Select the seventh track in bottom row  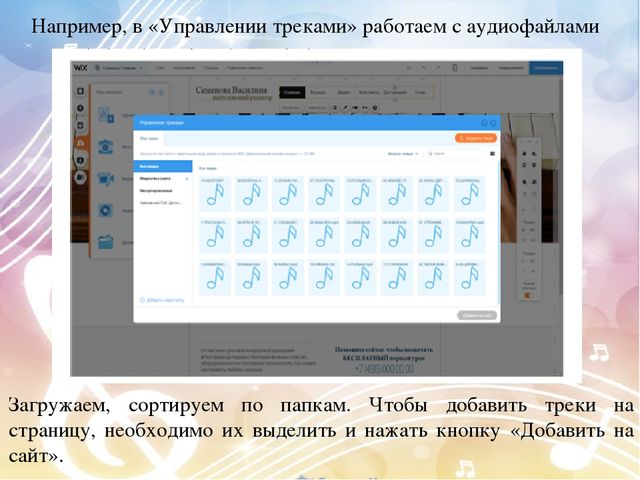pos(433,278)
